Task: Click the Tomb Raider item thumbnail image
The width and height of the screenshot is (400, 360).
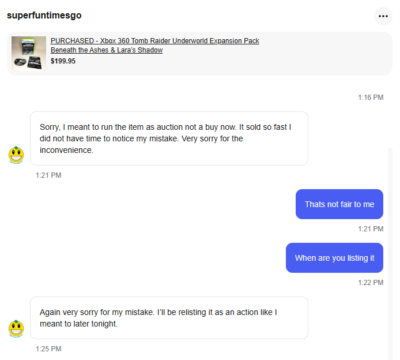Action: [x=29, y=53]
